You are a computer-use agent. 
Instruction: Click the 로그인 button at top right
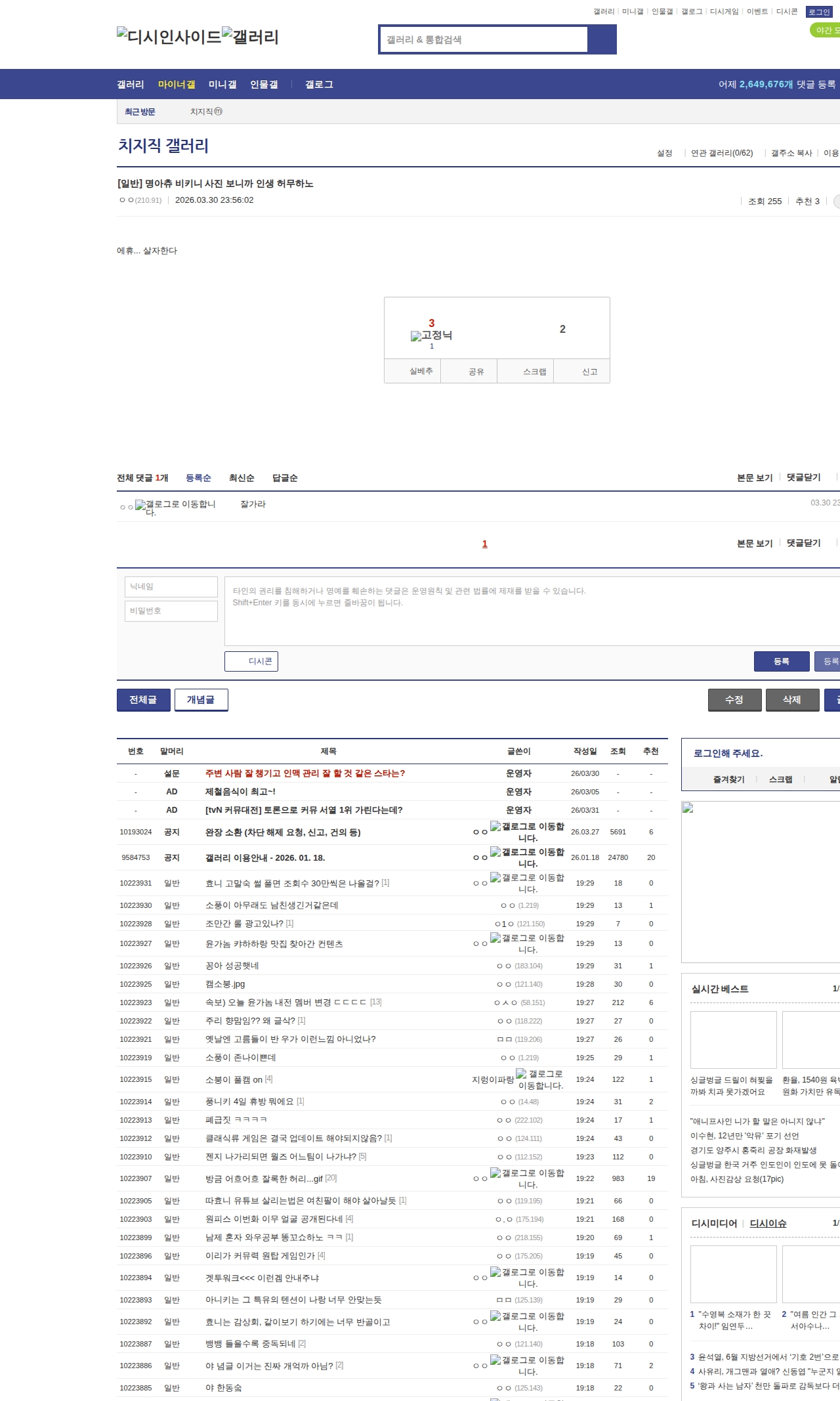[x=819, y=12]
